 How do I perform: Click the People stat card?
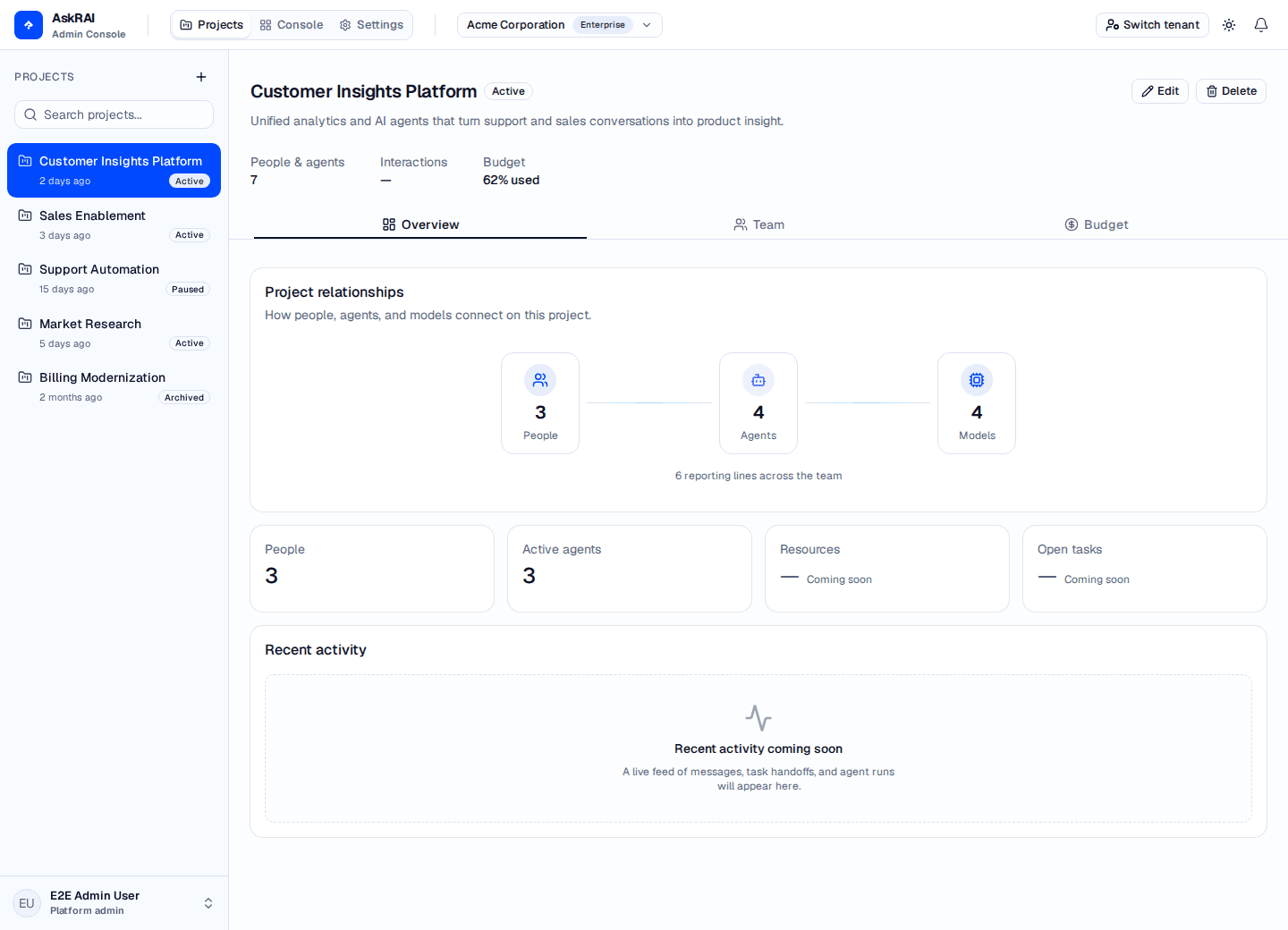tap(372, 569)
